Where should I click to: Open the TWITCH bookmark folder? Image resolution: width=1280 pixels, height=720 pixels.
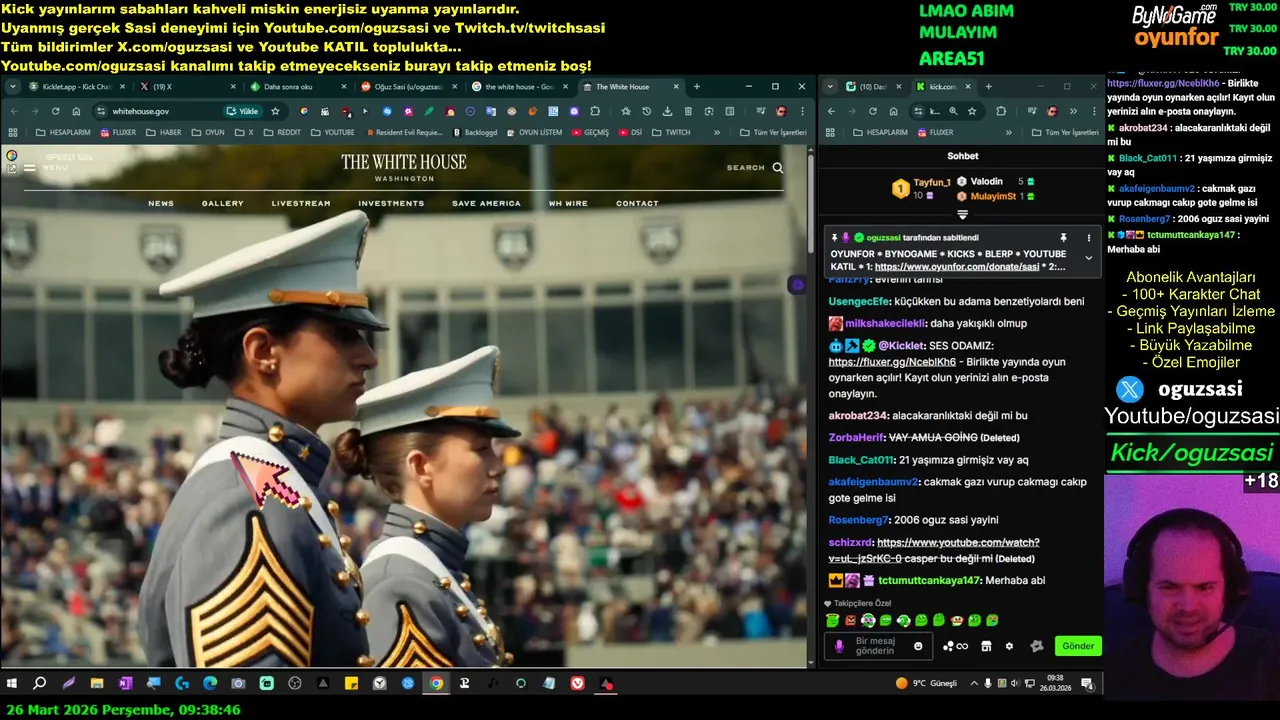(x=671, y=132)
